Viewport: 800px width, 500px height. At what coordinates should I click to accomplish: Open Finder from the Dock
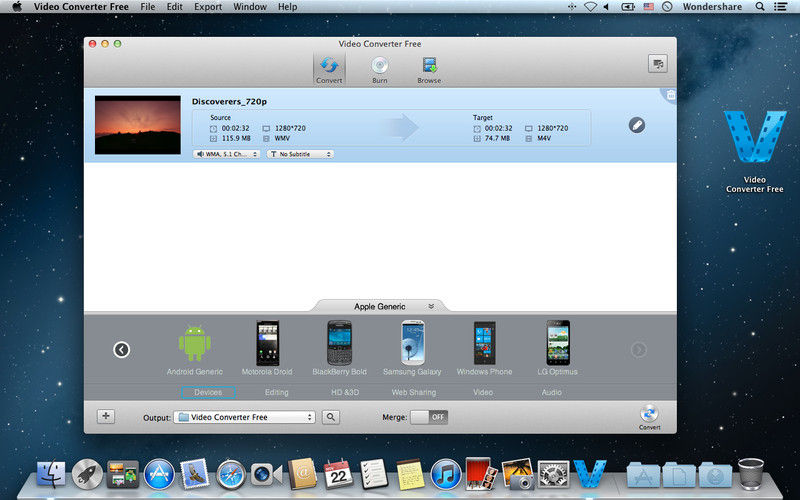click(51, 474)
